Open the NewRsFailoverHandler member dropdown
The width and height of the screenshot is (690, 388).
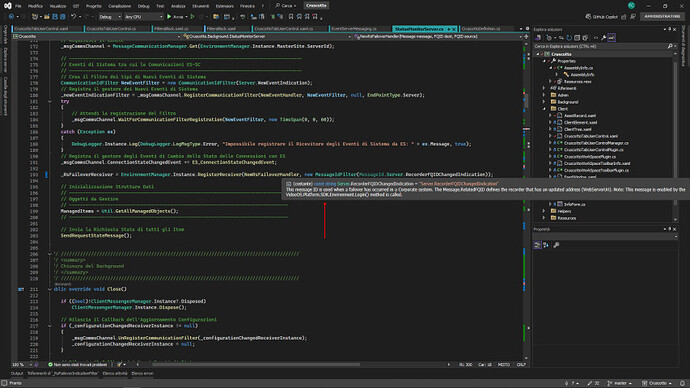pyautogui.click(x=438, y=37)
